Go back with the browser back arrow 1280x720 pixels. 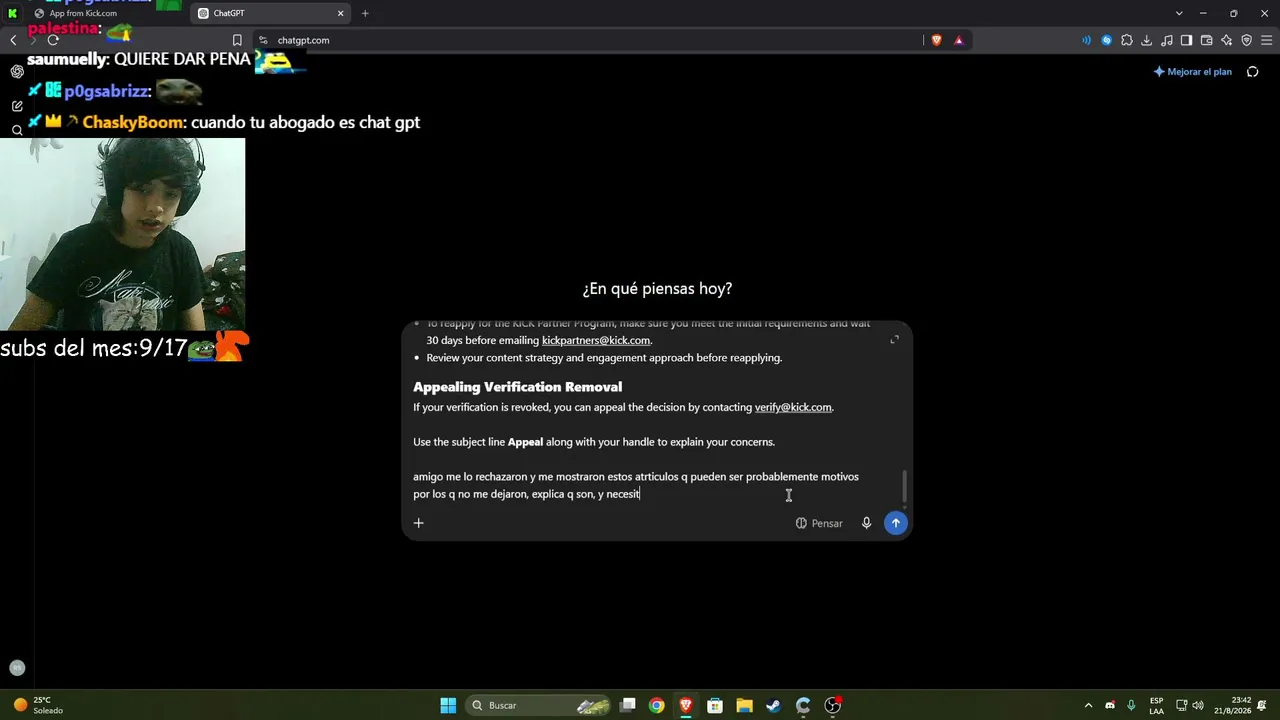(13, 40)
